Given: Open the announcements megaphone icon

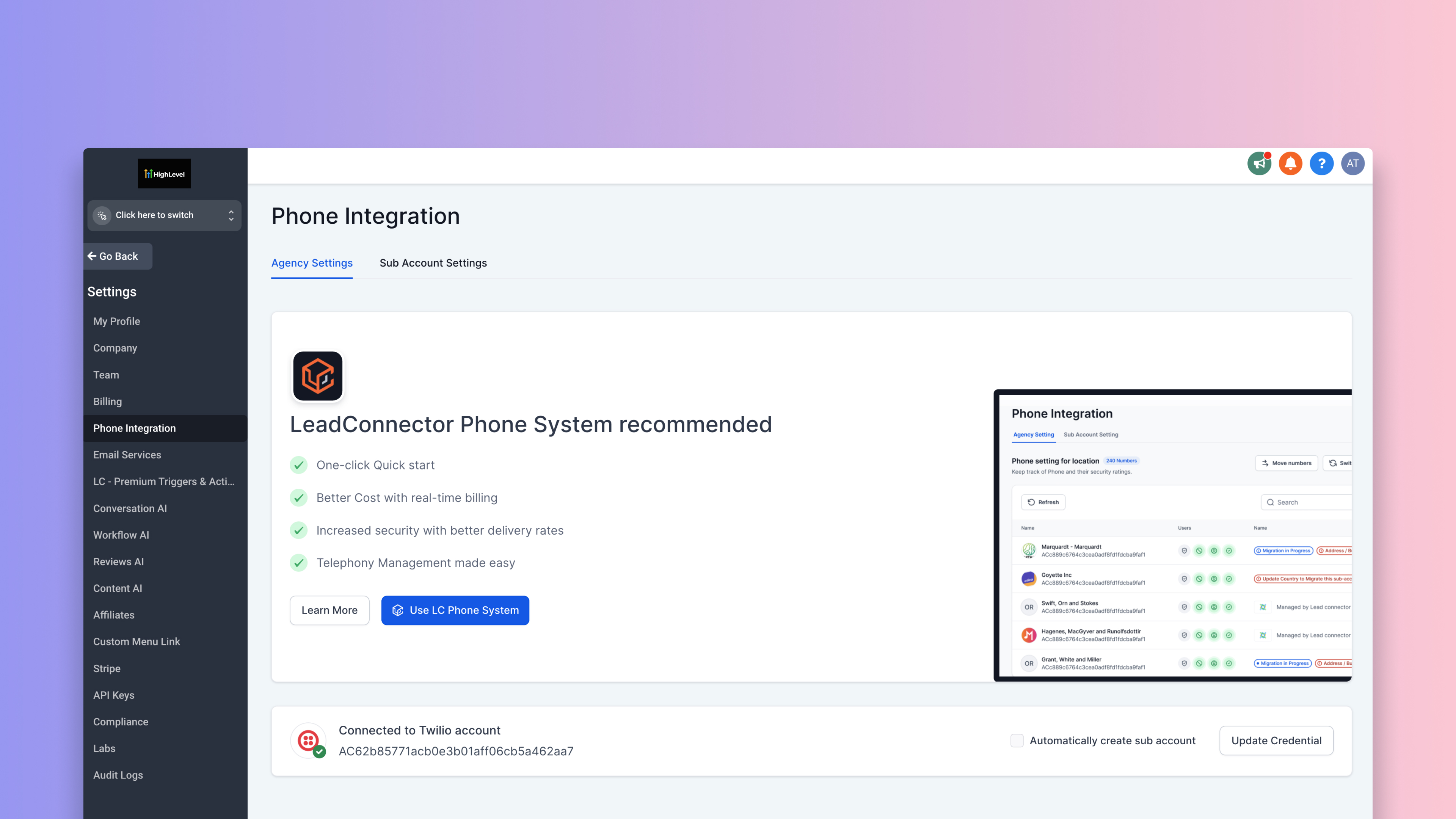Looking at the screenshot, I should [x=1259, y=164].
